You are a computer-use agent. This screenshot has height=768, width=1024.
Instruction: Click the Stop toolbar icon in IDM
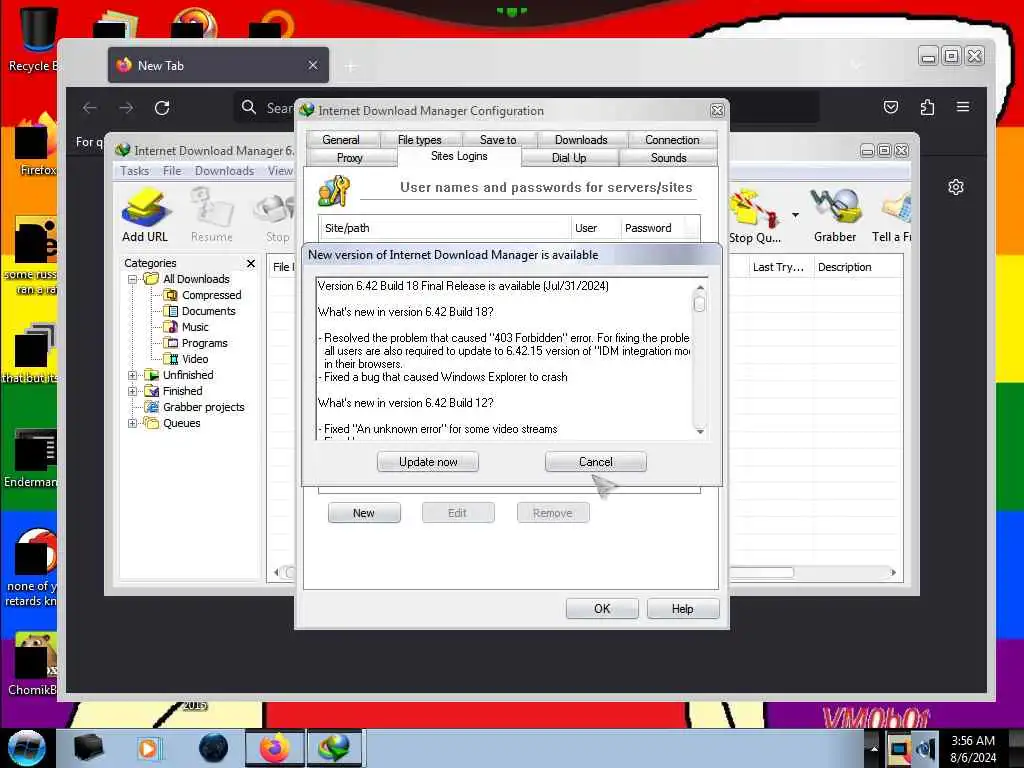[x=278, y=216]
